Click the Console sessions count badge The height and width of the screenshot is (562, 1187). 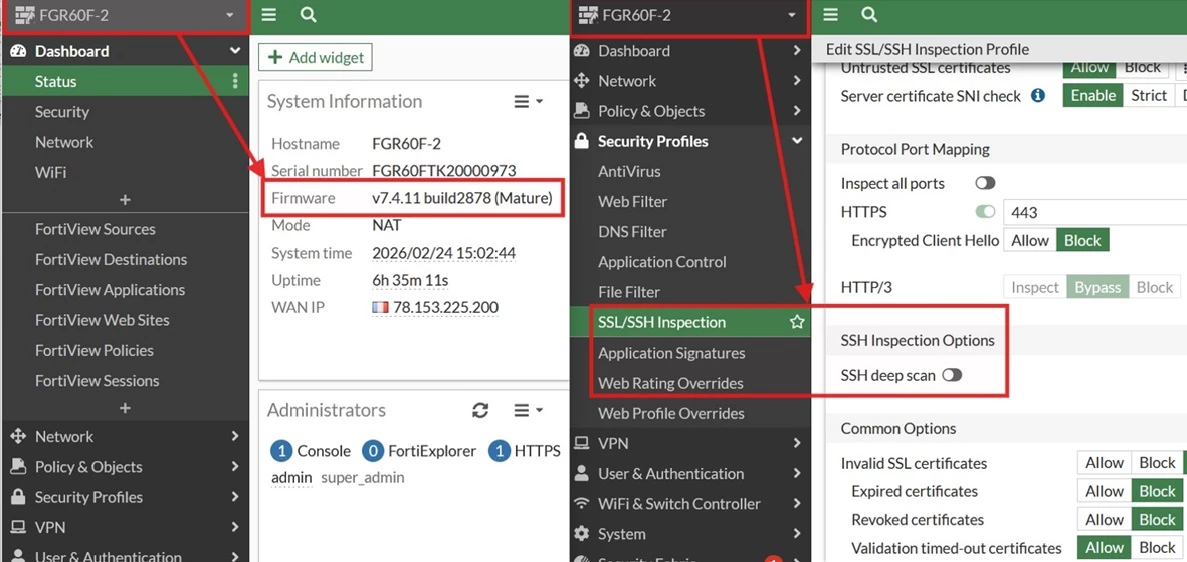[281, 451]
